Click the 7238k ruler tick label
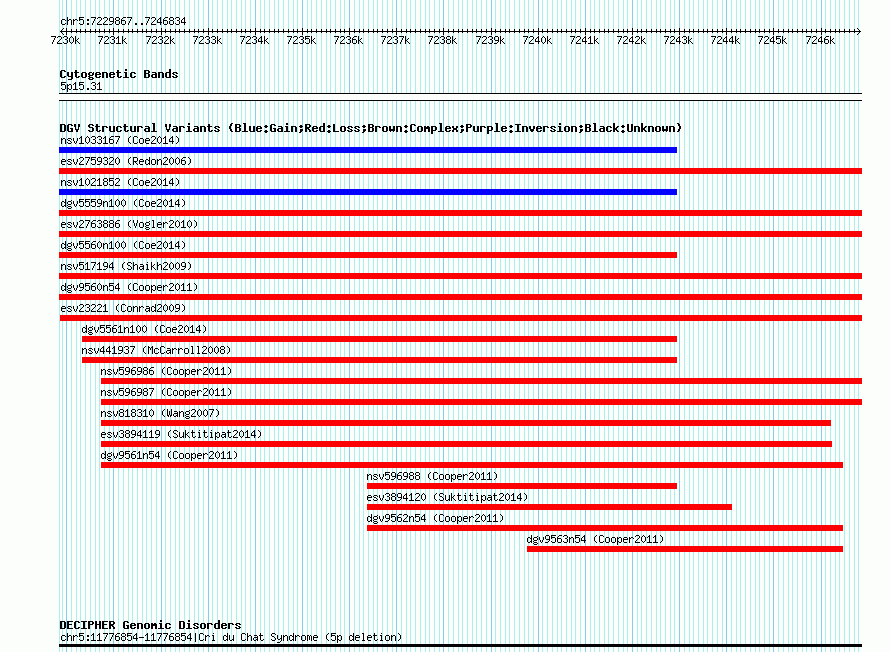 [442, 40]
